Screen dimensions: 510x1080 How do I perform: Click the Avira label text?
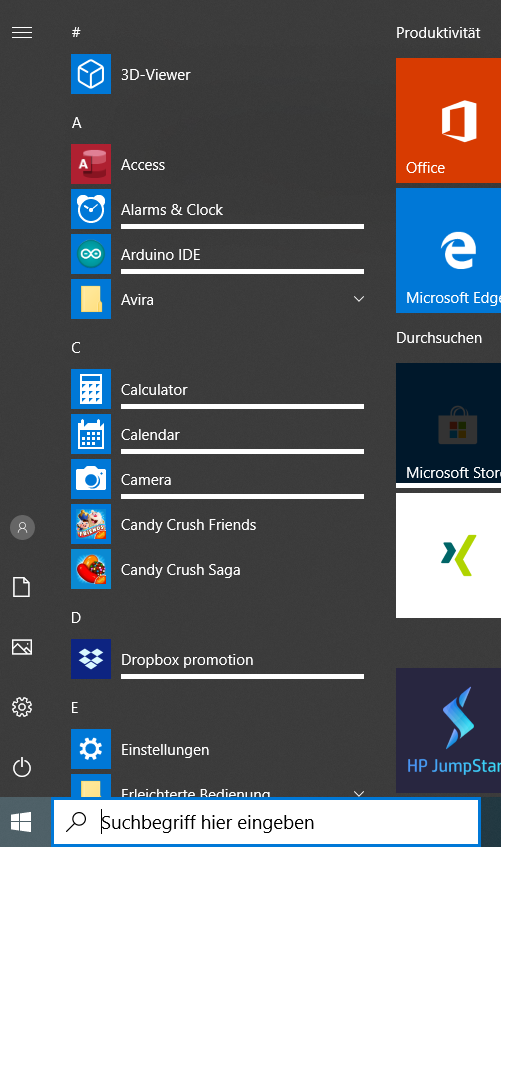[137, 300]
